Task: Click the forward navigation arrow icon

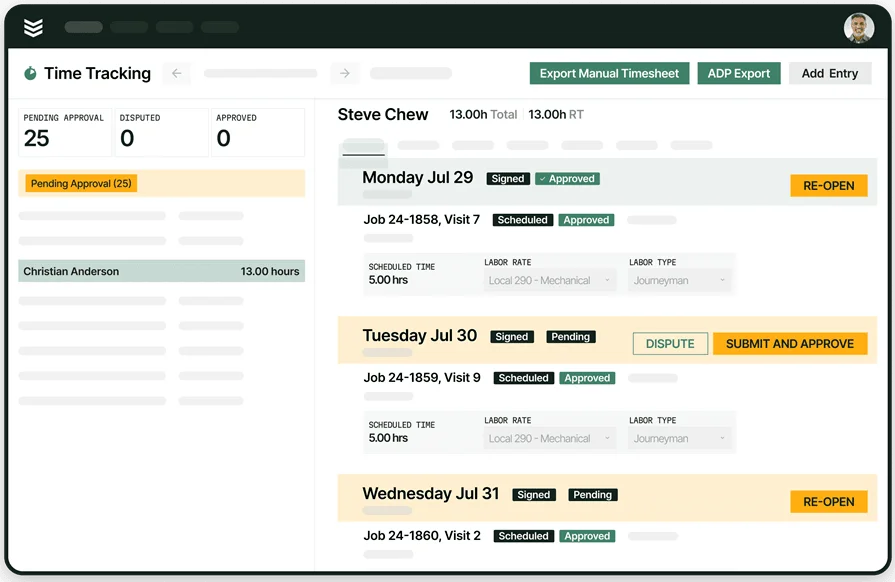Action: pyautogui.click(x=344, y=73)
